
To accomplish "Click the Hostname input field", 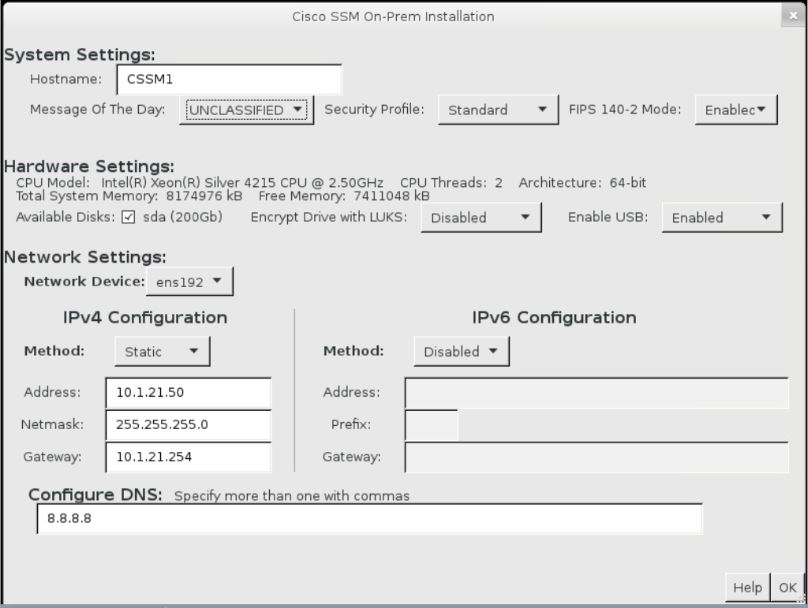I will tap(229, 79).
